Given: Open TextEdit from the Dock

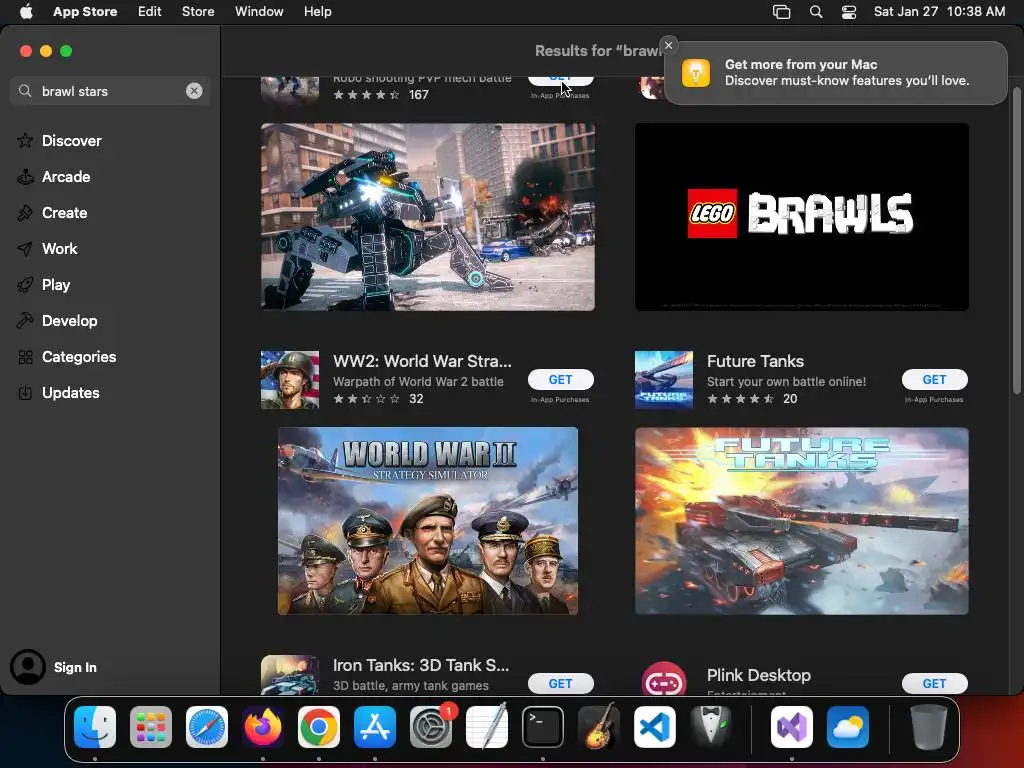Looking at the screenshot, I should tap(487, 727).
